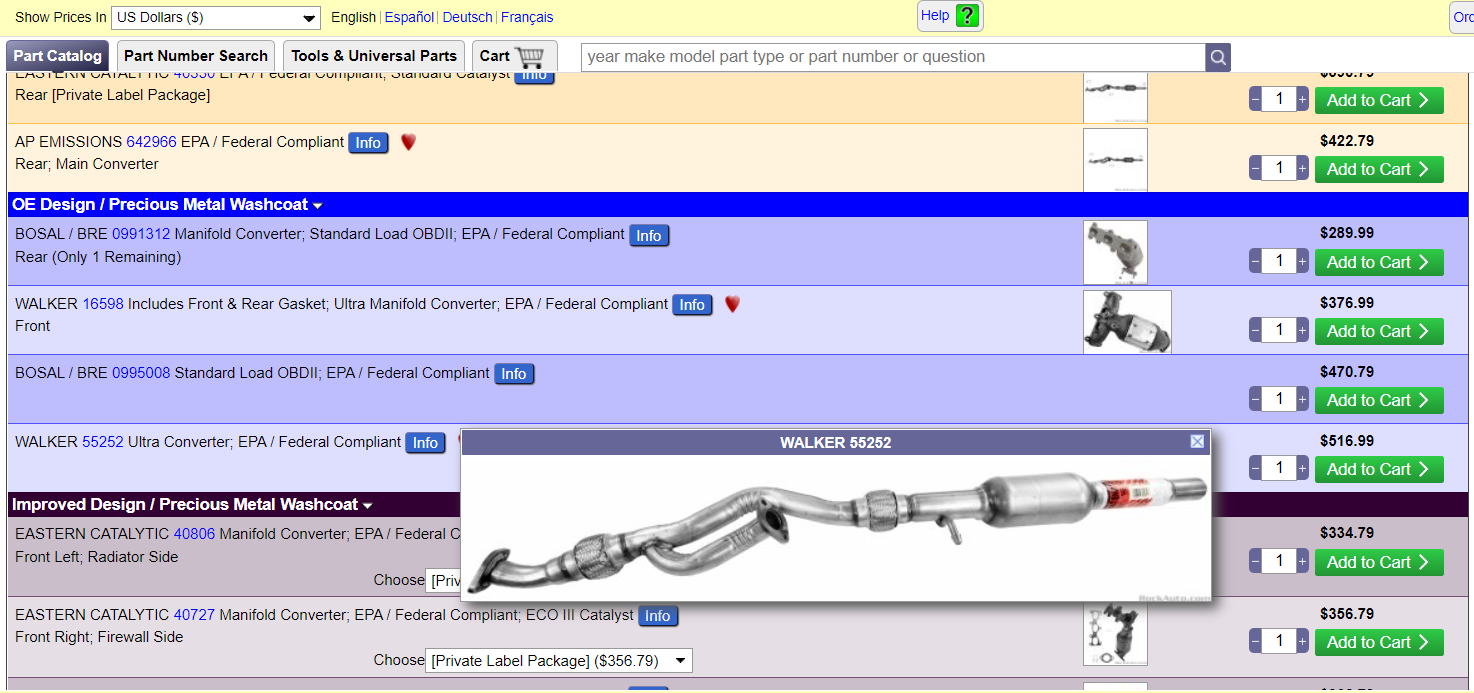Screen dimensions: 1474x693
Task: View BOSAL 0991312 thumbnail image
Action: click(x=1115, y=252)
